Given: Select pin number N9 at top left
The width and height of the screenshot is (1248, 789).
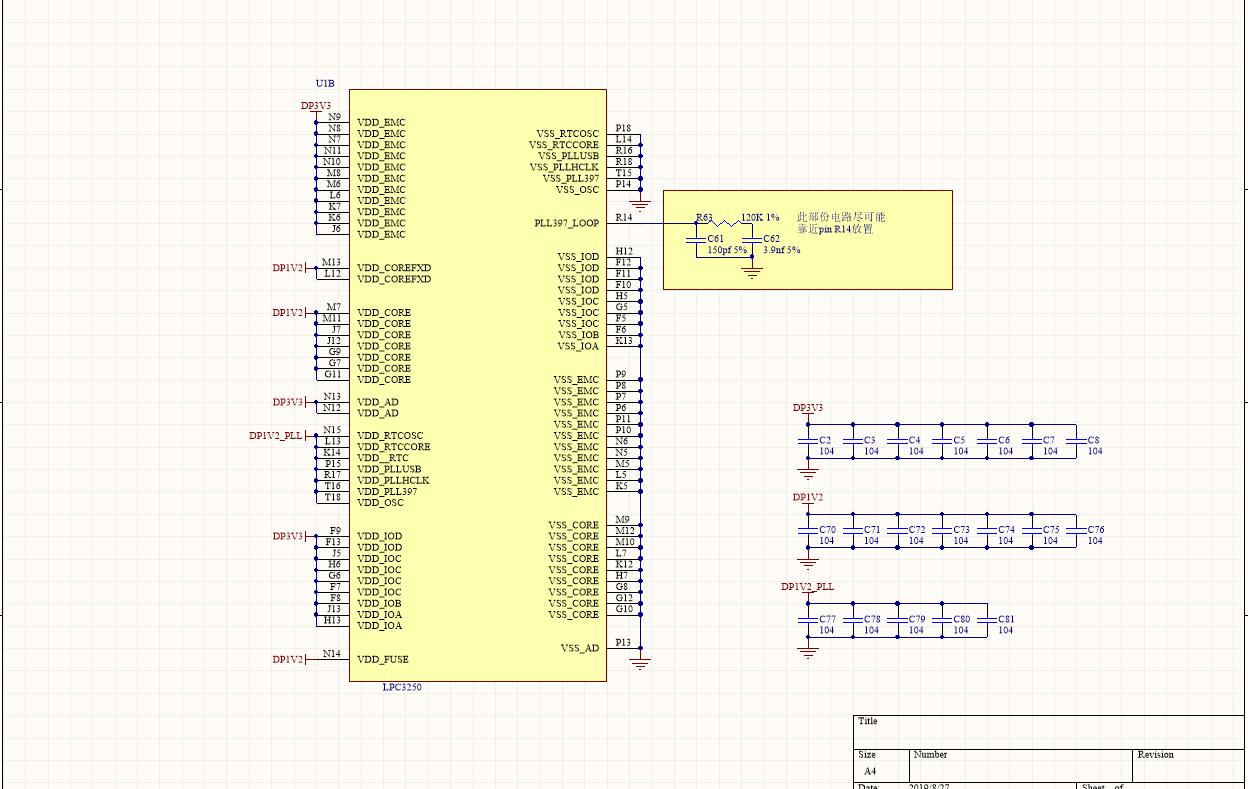Looking at the screenshot, I should tap(334, 117).
